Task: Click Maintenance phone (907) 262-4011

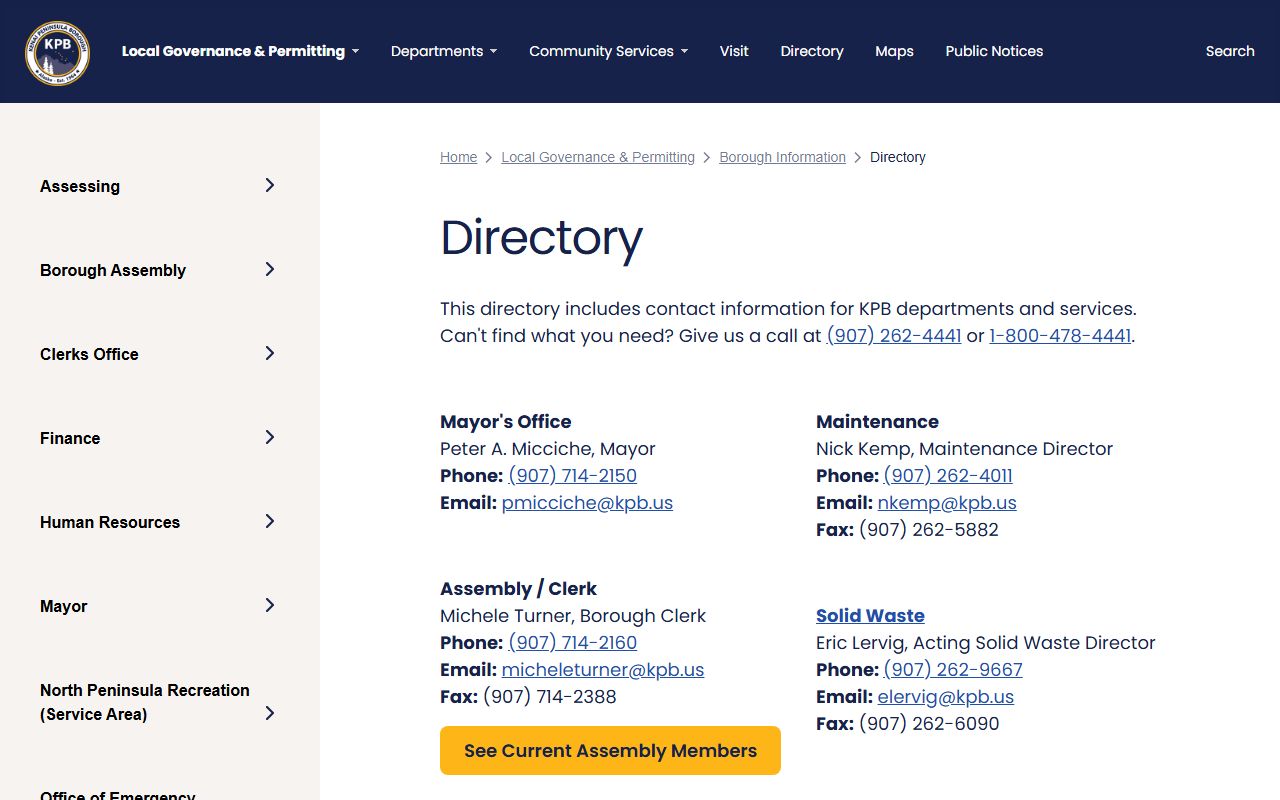Action: (x=948, y=476)
